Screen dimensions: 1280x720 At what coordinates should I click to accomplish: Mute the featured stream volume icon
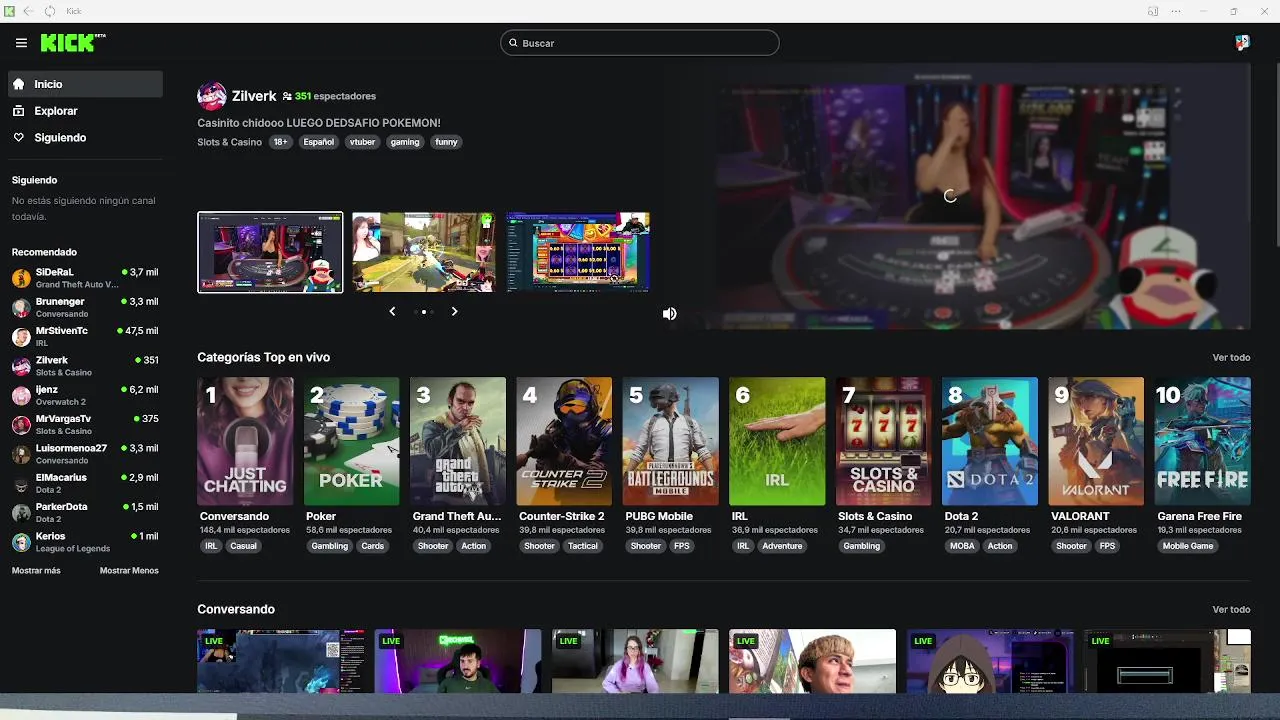point(669,314)
